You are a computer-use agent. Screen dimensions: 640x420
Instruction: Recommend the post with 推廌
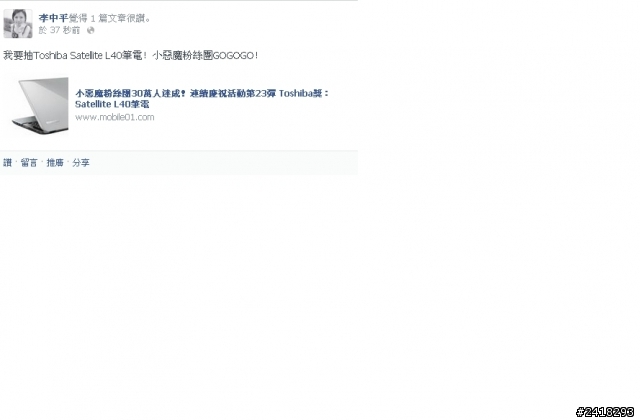tap(55, 163)
